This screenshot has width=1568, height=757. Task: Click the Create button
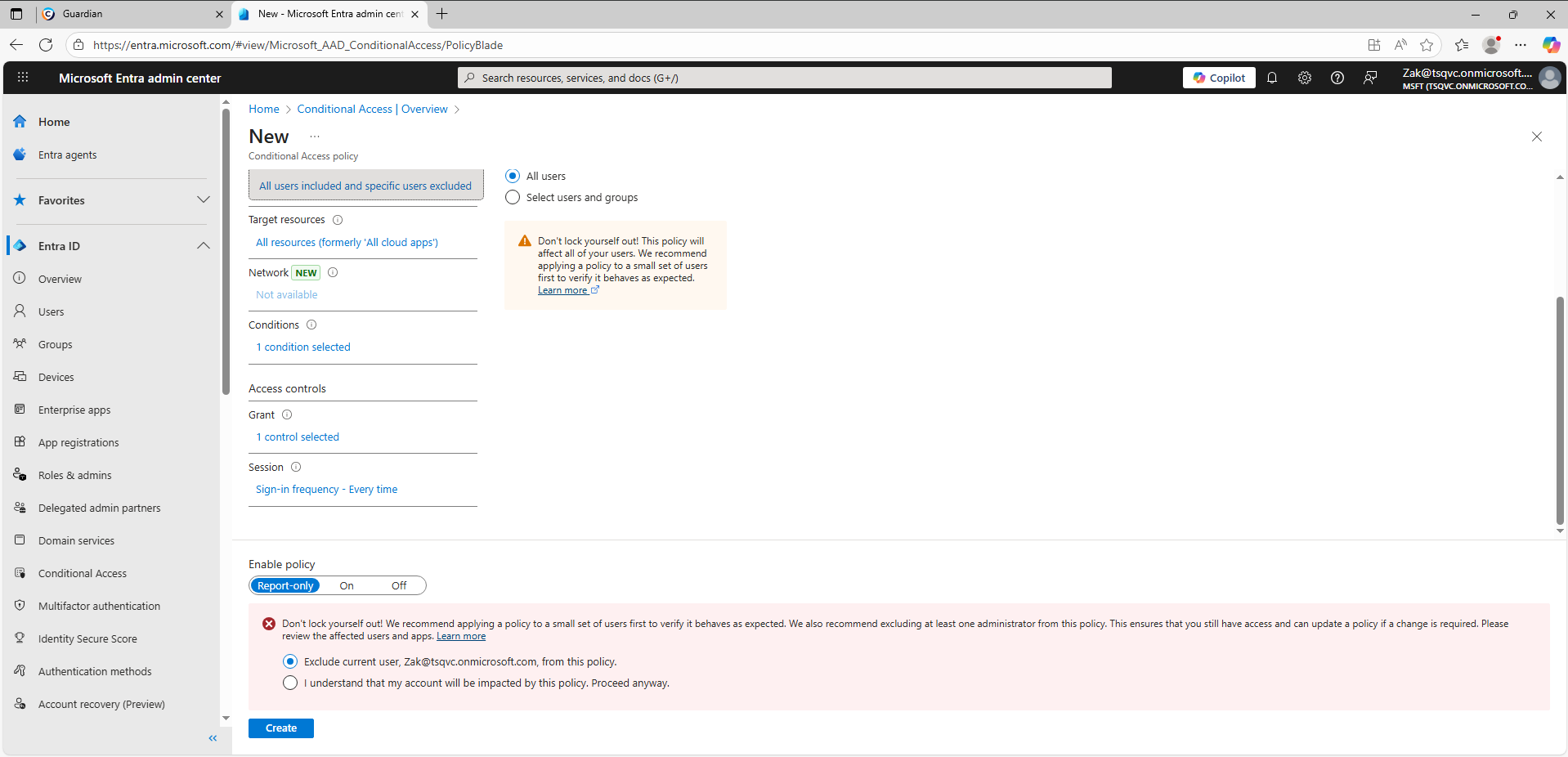pyautogui.click(x=280, y=728)
